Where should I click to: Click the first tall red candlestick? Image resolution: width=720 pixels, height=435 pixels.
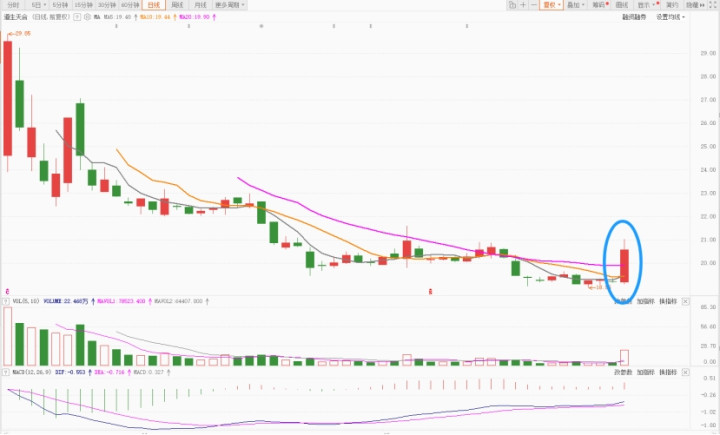click(x=7, y=98)
